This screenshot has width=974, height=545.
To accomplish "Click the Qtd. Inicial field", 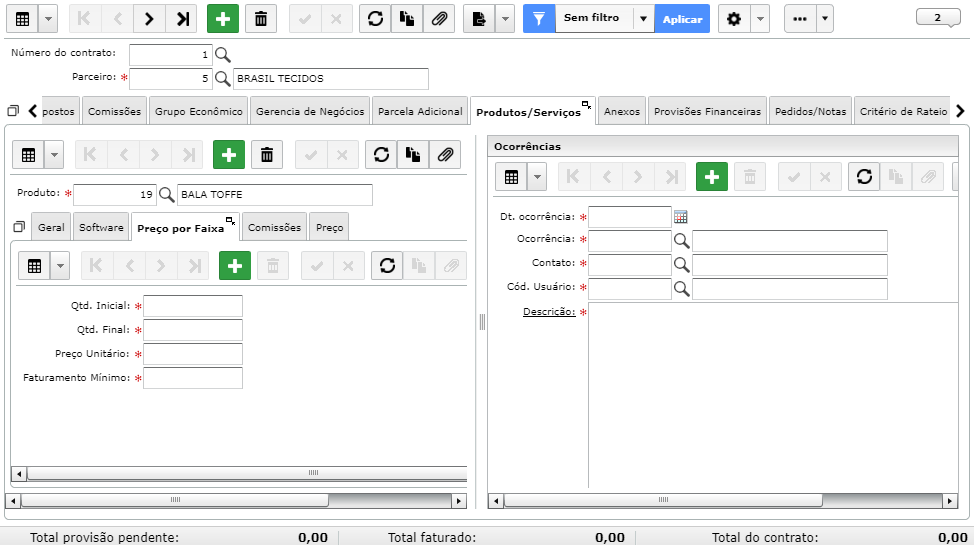I will pyautogui.click(x=193, y=306).
